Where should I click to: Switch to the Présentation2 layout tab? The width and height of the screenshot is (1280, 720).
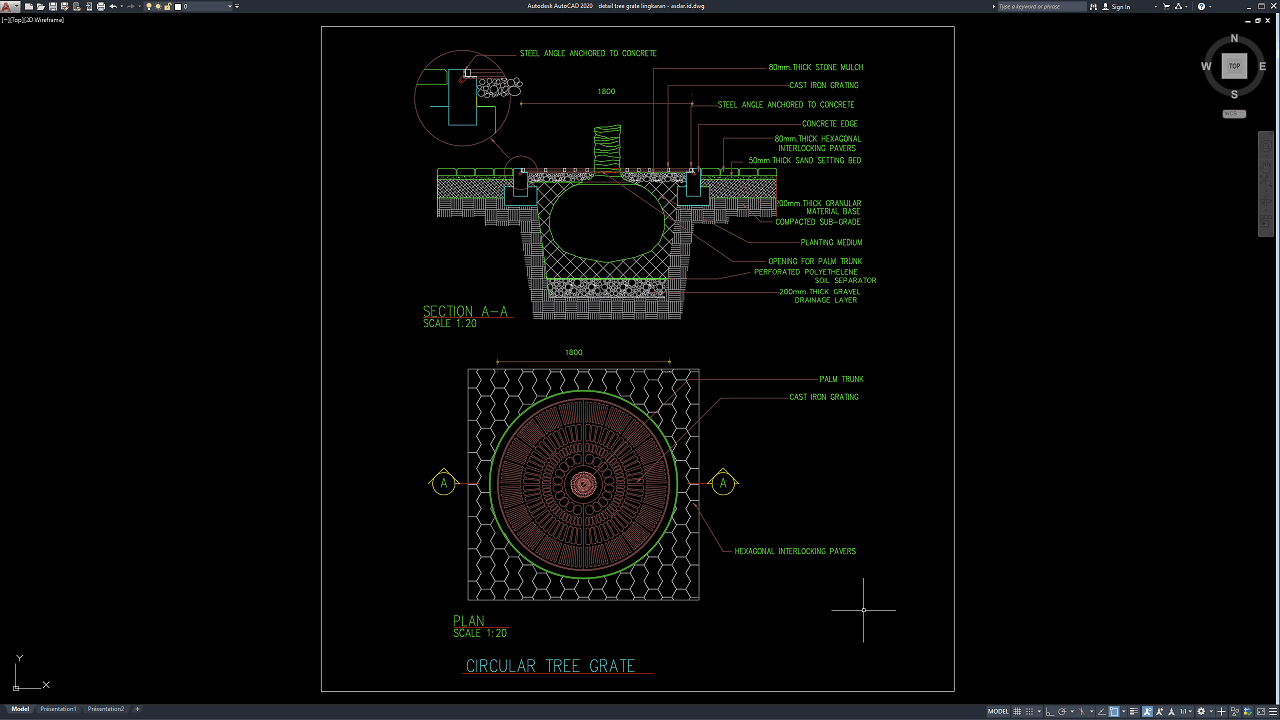[106, 709]
